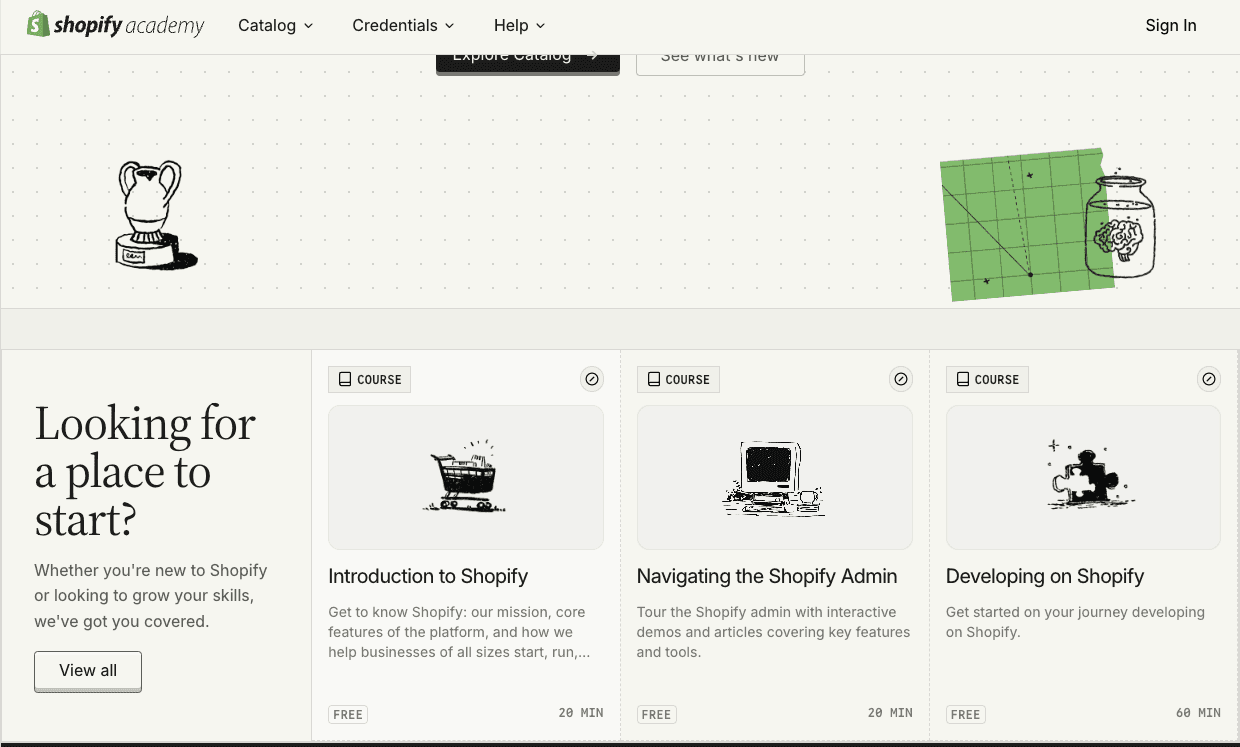The image size is (1240, 747).
Task: Open the computer illustration course thumbnail
Action: 775,477
